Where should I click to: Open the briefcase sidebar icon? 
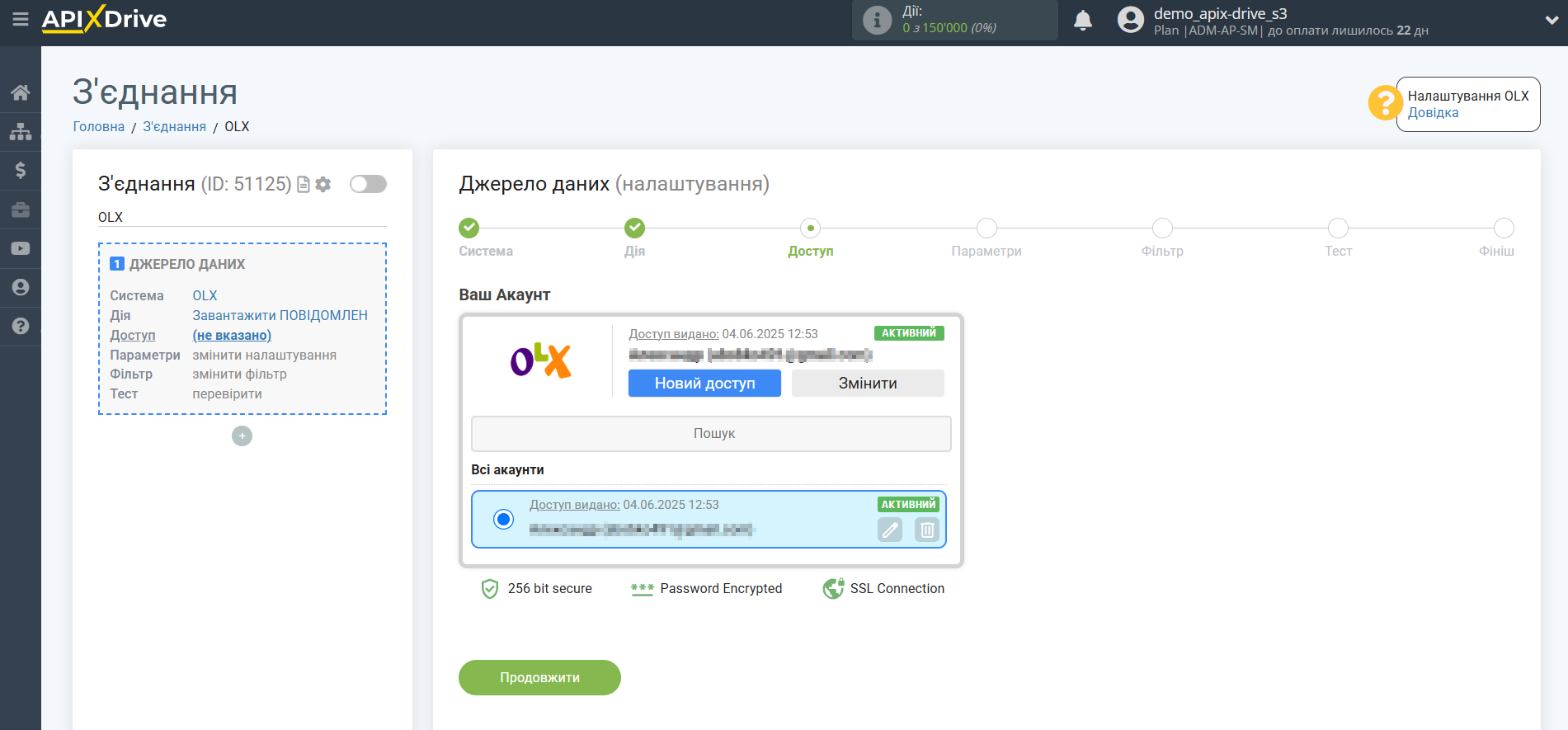coord(21,210)
